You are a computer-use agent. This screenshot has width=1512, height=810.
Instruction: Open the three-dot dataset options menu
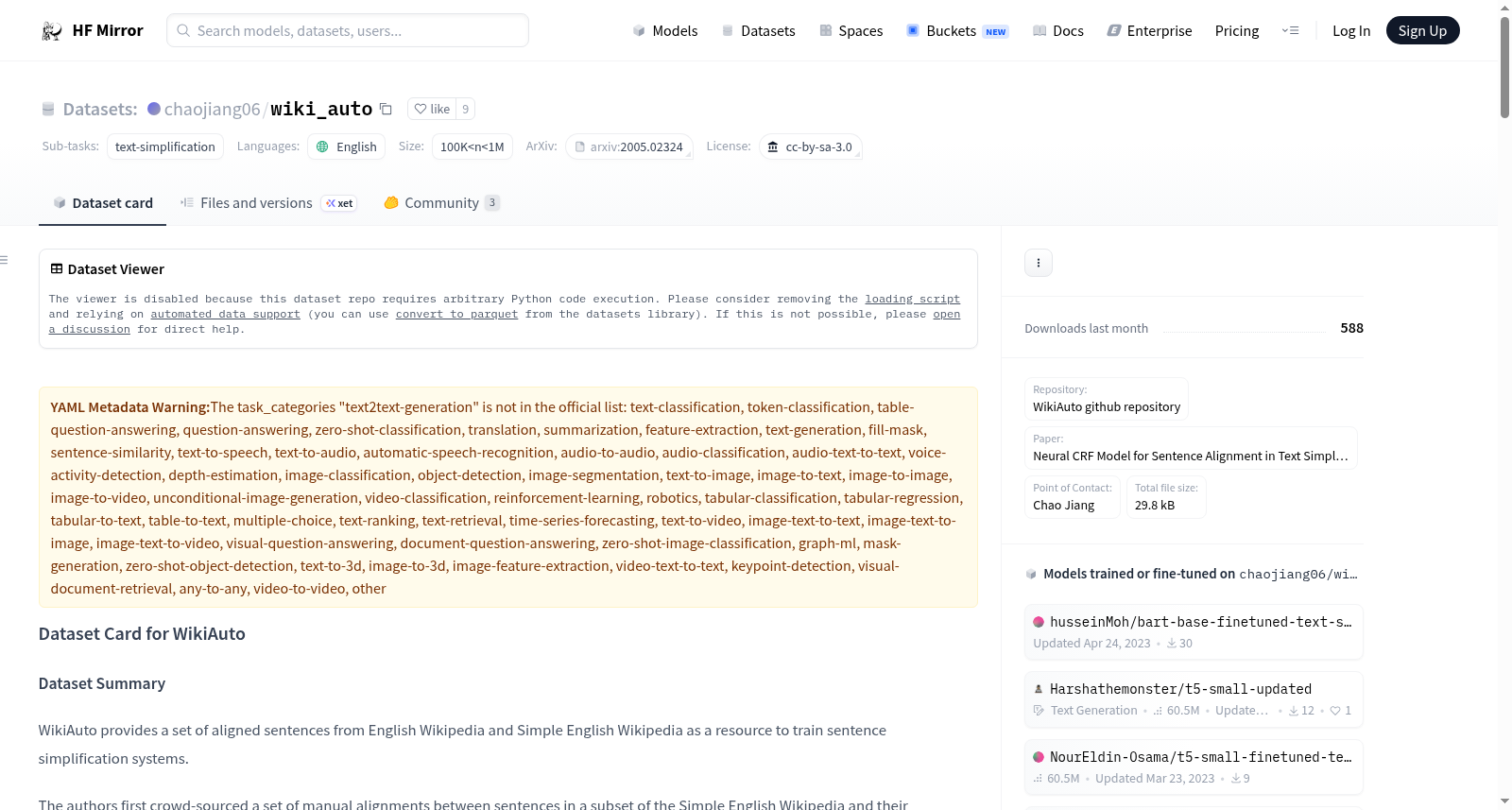1039,263
